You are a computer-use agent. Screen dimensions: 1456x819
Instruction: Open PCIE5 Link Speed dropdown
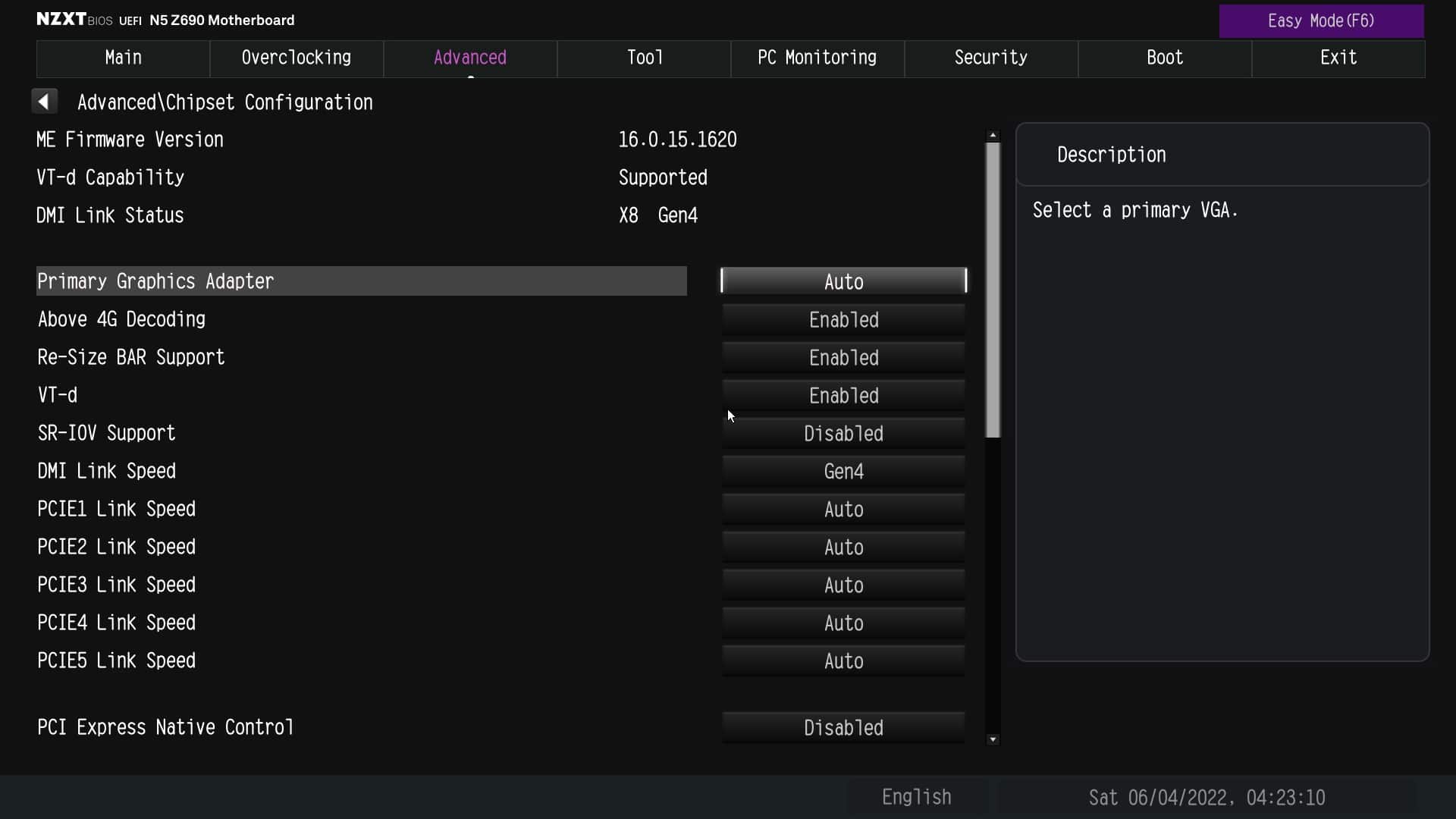(843, 661)
